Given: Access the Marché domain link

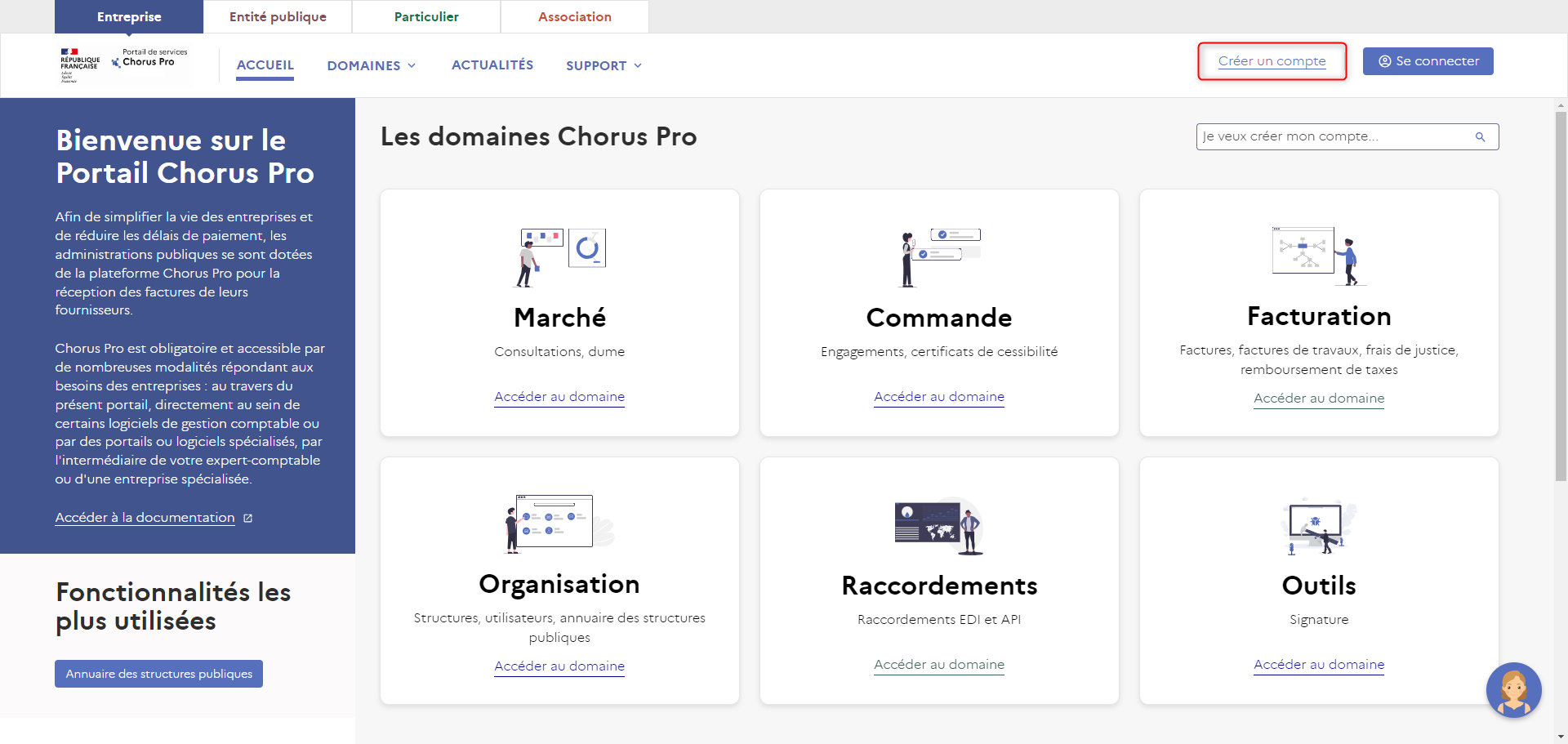Looking at the screenshot, I should pos(559,397).
